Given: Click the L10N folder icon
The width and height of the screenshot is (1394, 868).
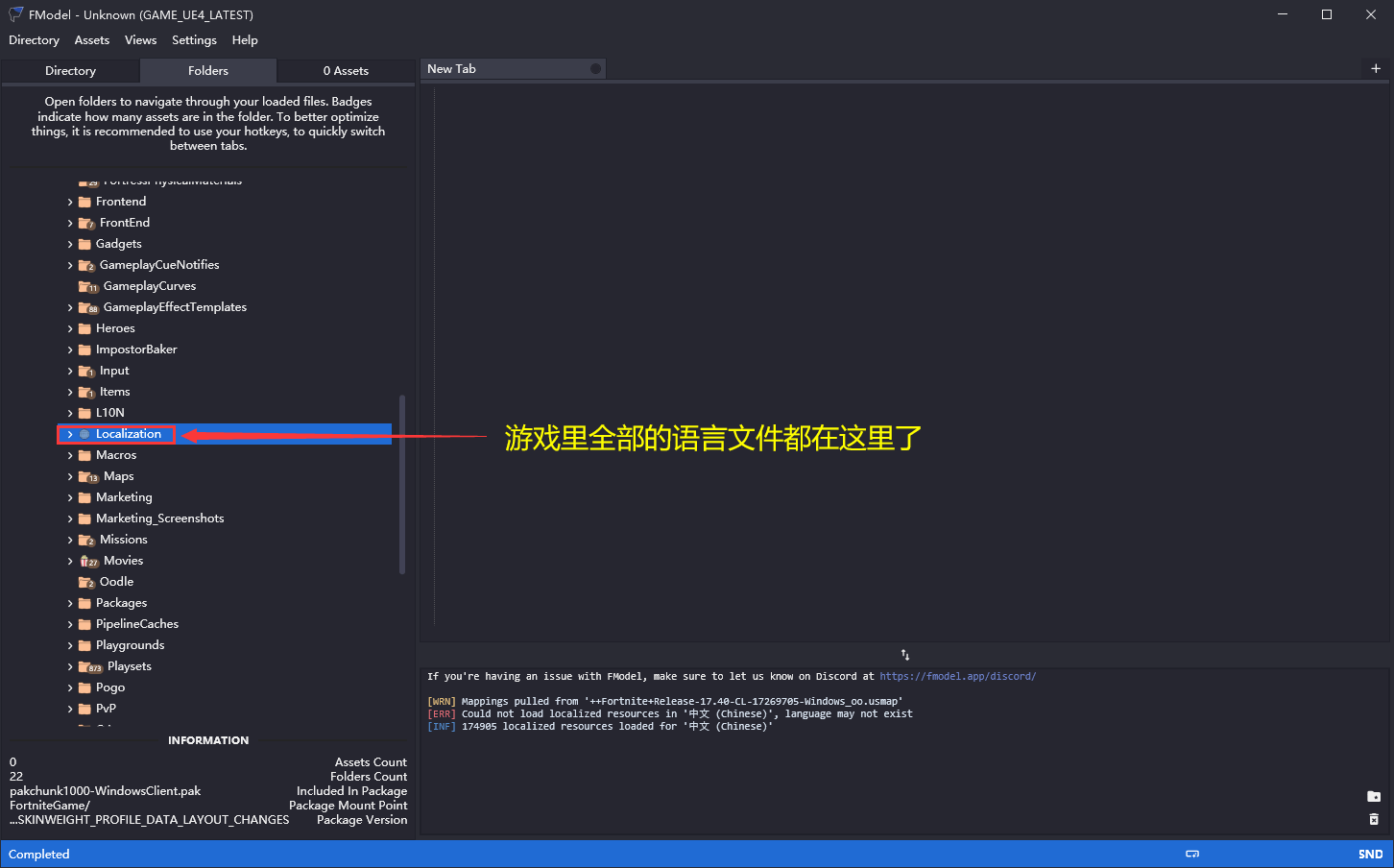Looking at the screenshot, I should click(84, 413).
